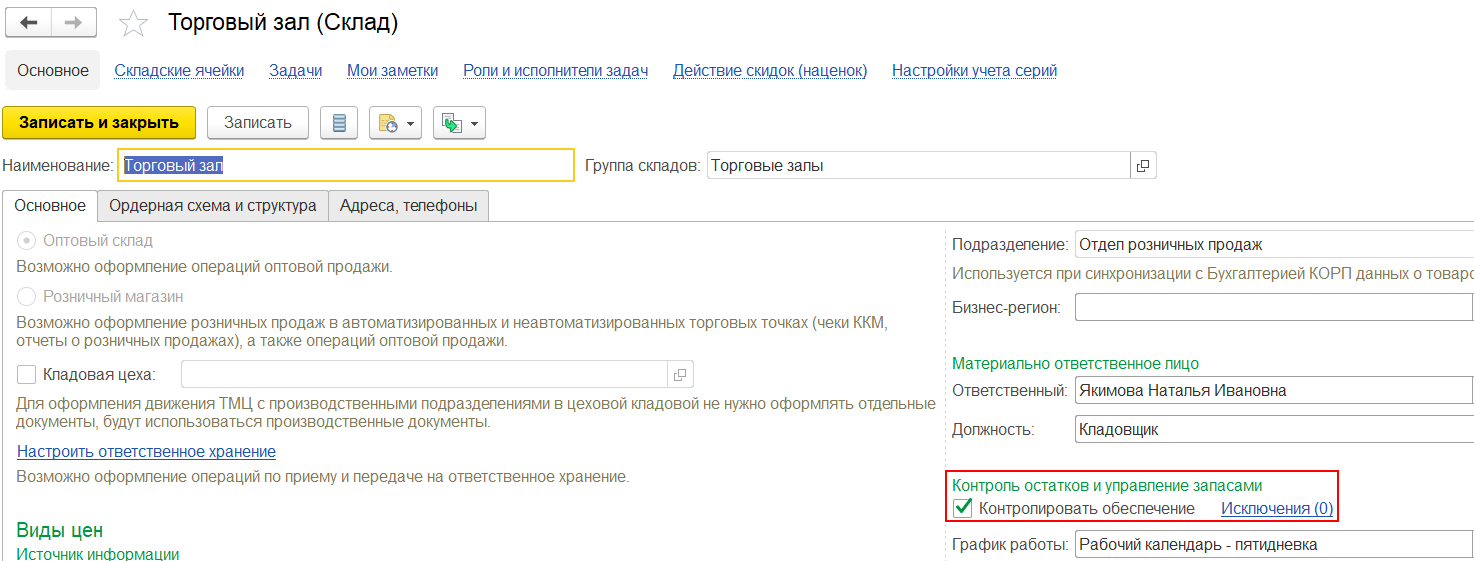1474x561 pixels.
Task: Switch to Ордерная схема и структура tab
Action: point(213,206)
